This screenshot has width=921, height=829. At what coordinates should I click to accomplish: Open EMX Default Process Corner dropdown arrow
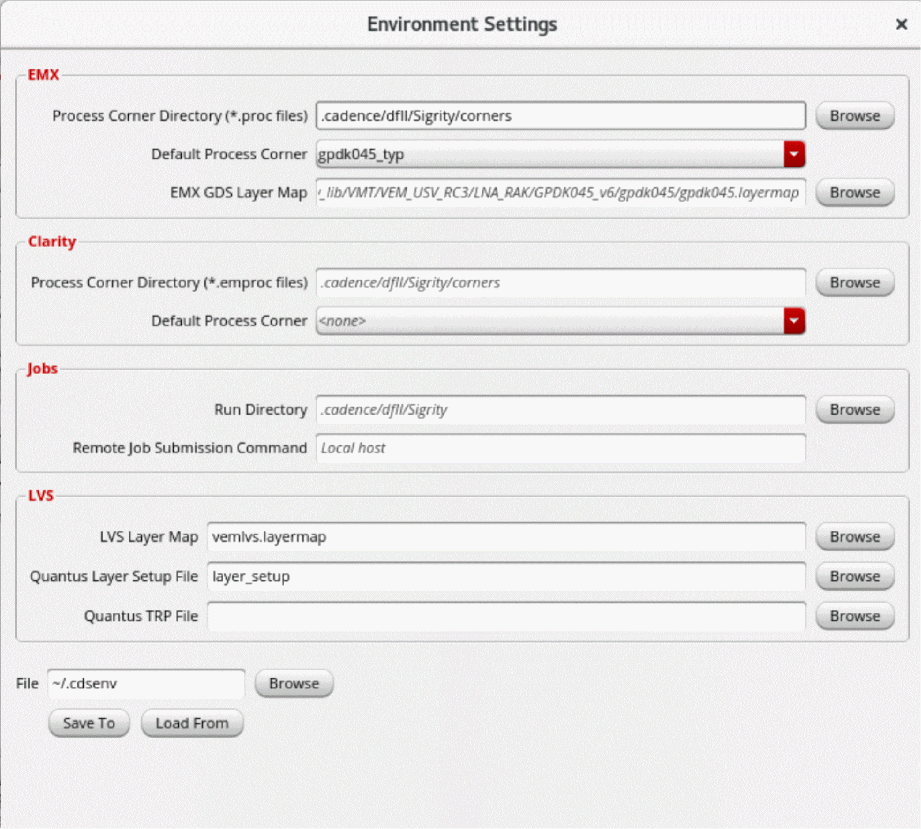[x=794, y=155]
